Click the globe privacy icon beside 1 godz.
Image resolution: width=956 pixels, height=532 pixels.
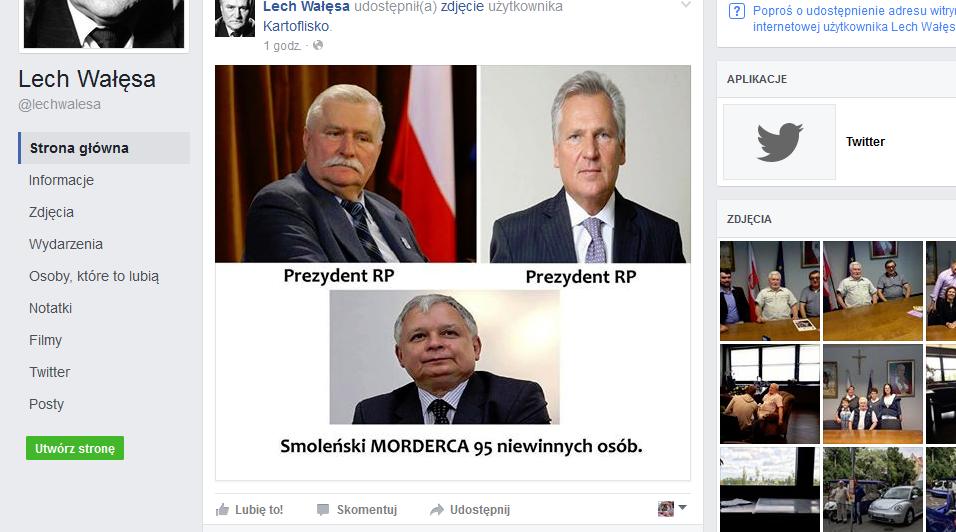[x=318, y=45]
